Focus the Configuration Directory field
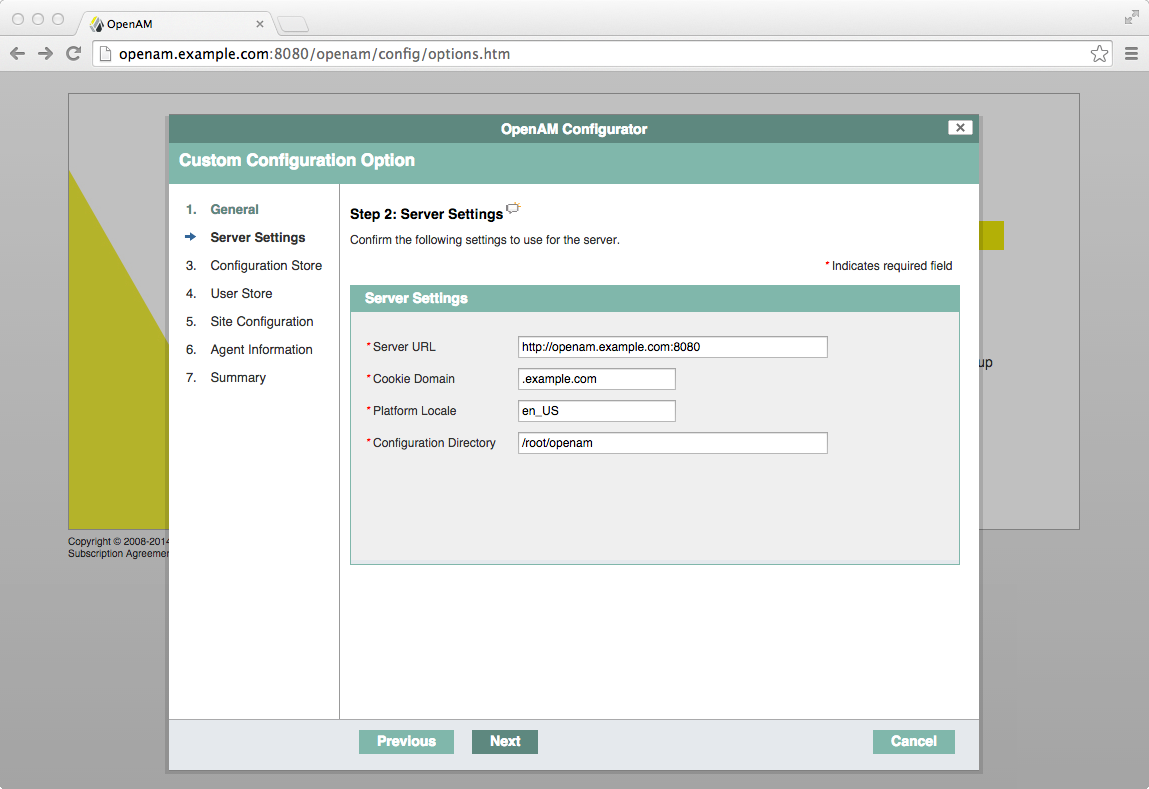The image size is (1149, 789). point(673,443)
